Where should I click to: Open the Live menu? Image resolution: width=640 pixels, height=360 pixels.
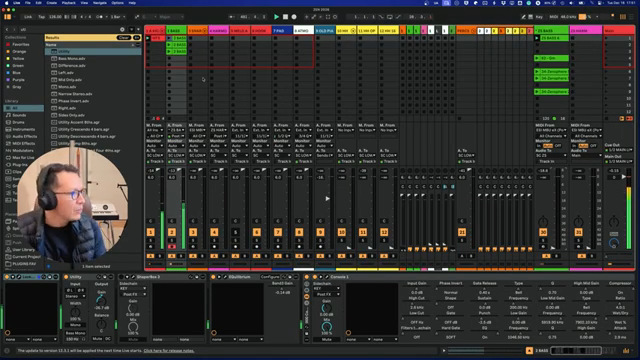16,2
